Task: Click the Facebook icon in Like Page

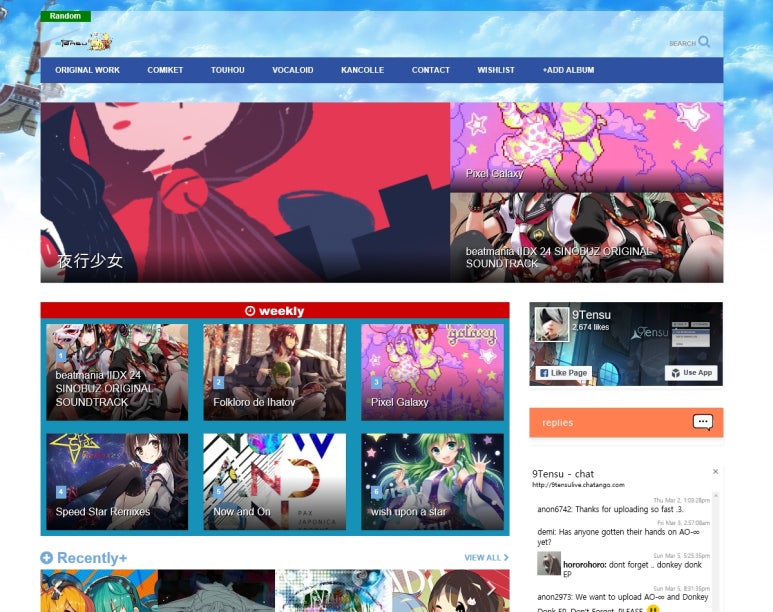Action: pos(544,373)
